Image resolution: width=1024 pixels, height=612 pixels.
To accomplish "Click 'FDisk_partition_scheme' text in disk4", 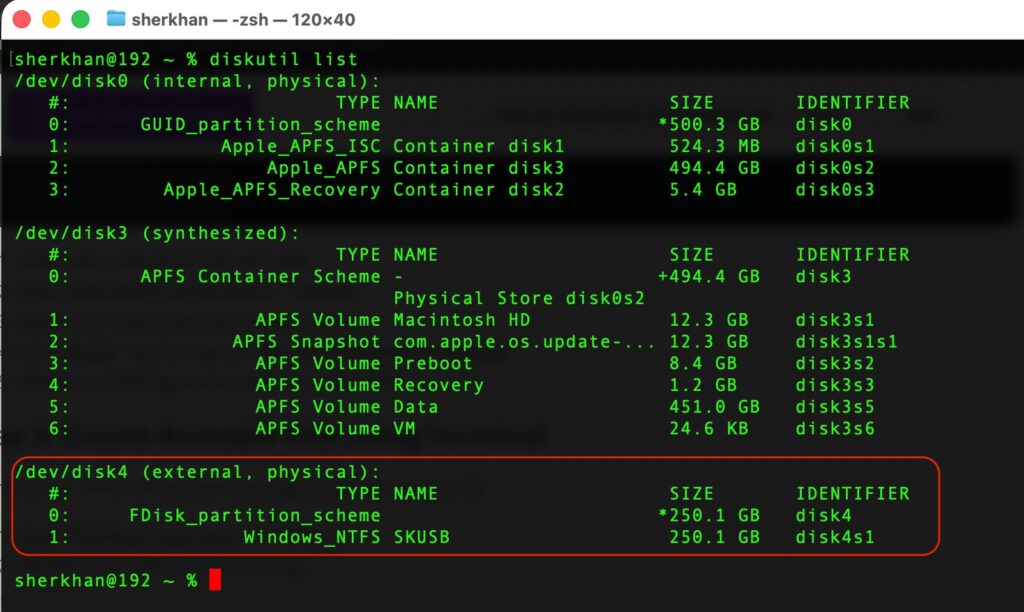I will [254, 515].
